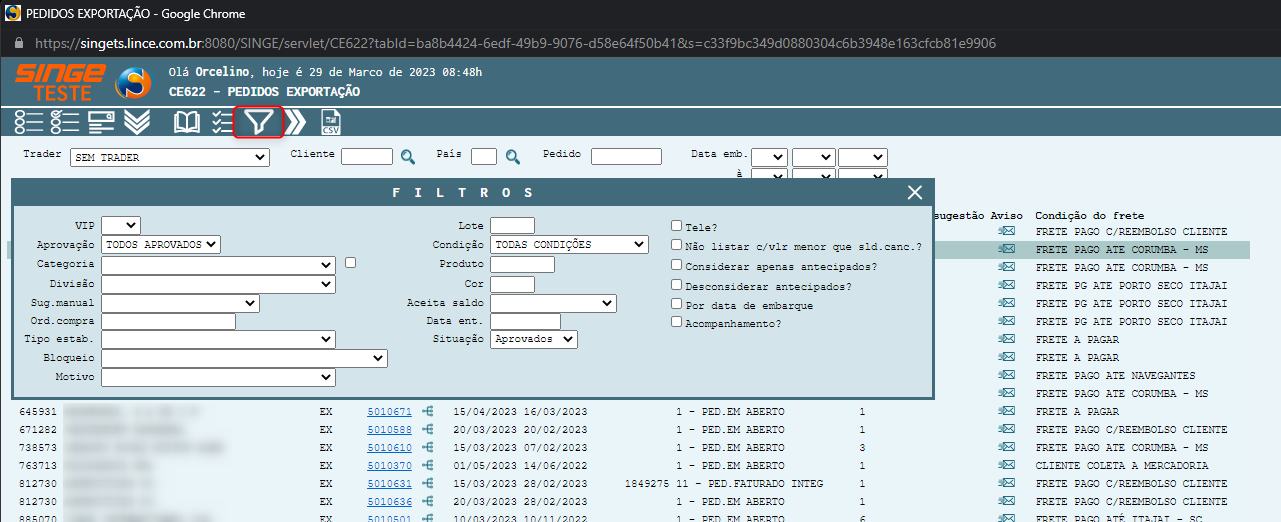Click mail icon in FRETE PAGO ATE NAVEGANTES row
Screen dimensions: 1281x522
coord(1007,376)
